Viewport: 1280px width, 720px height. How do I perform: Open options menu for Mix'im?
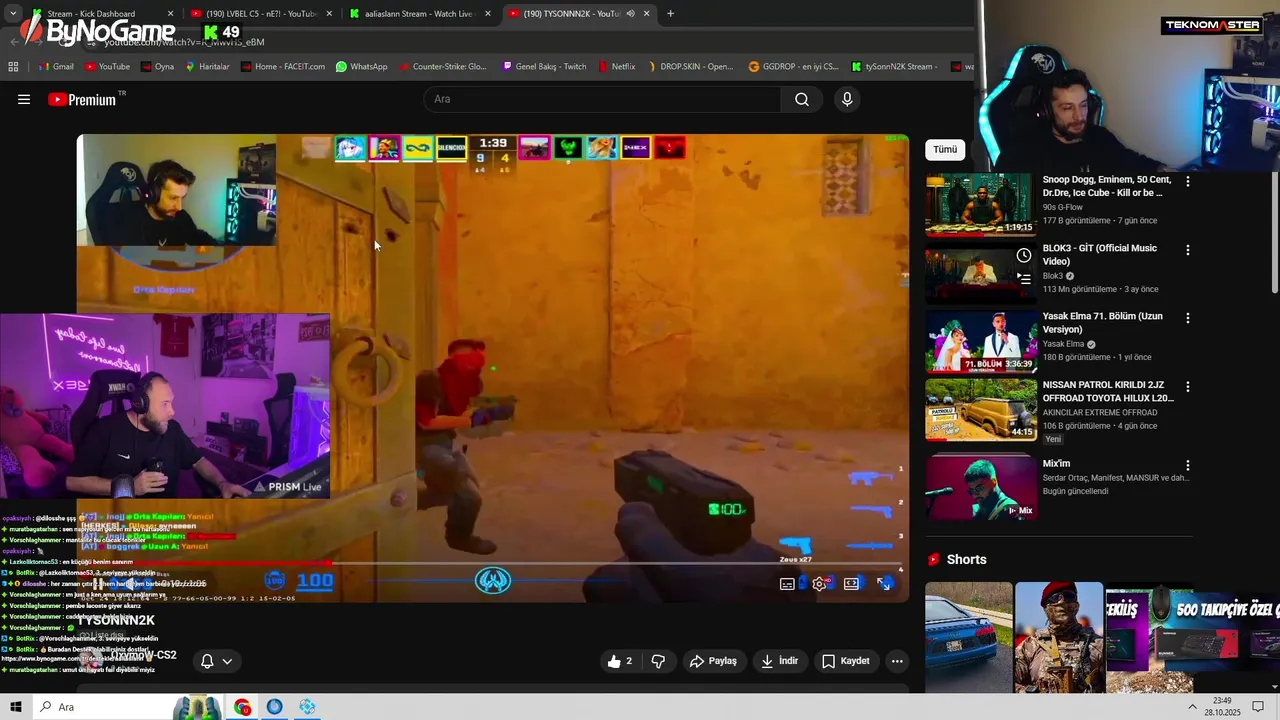pyautogui.click(x=1188, y=466)
